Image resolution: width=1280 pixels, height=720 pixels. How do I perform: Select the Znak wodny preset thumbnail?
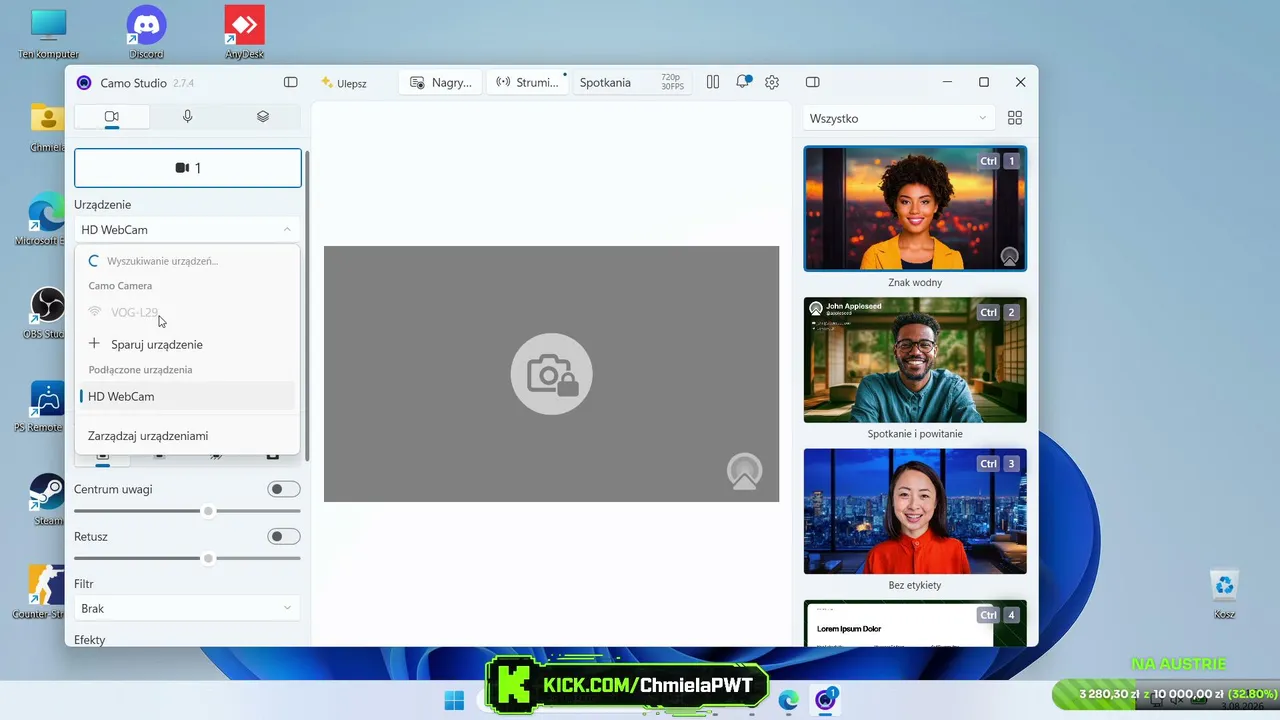915,209
